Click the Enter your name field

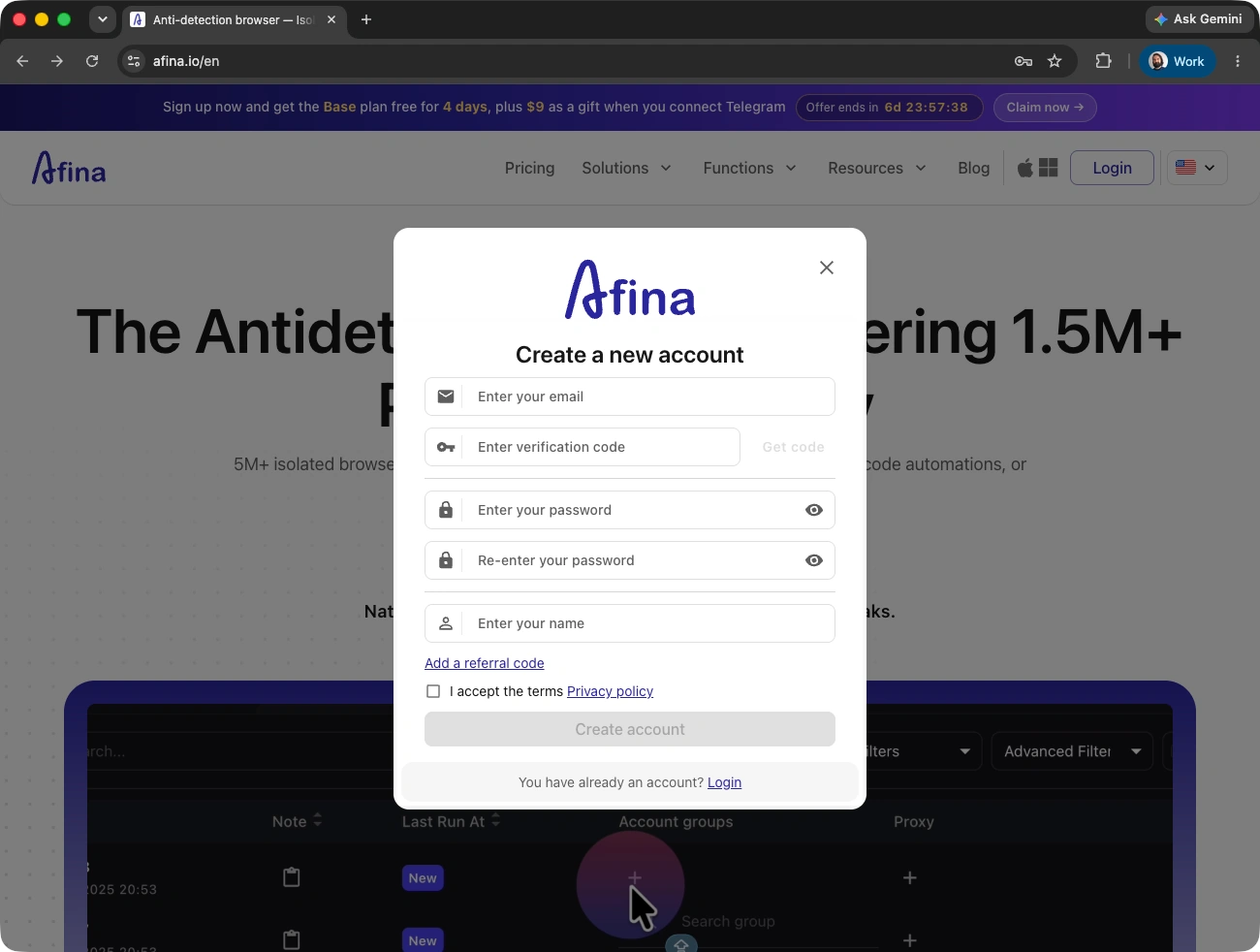630,623
